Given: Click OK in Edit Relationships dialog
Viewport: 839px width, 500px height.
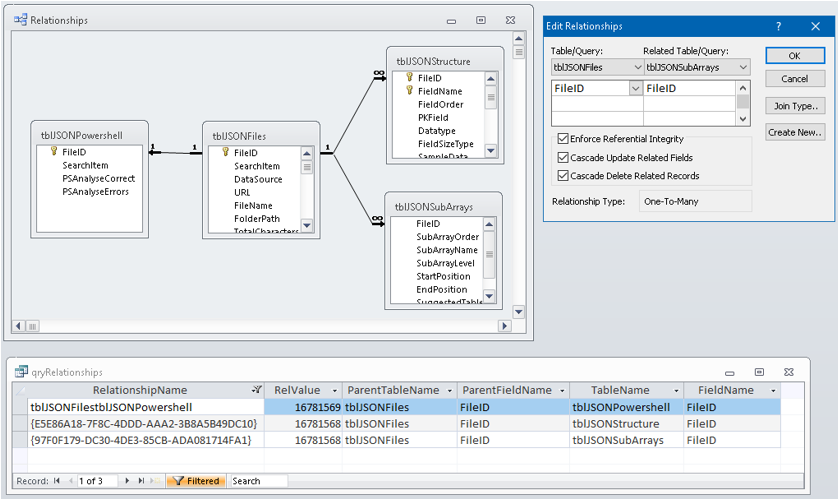Looking at the screenshot, I should (x=795, y=56).
